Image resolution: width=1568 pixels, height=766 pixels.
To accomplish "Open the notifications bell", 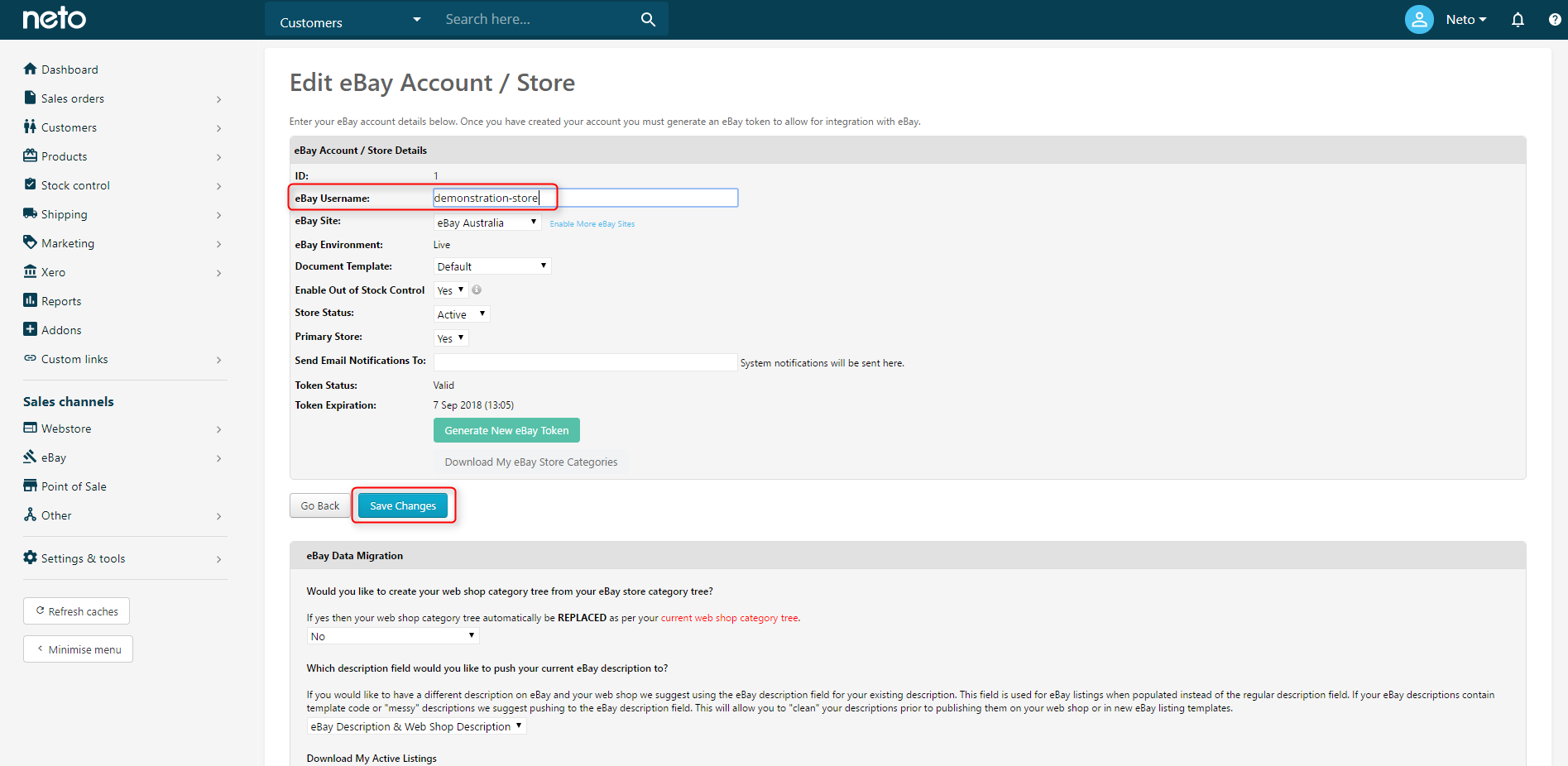I will (1518, 19).
